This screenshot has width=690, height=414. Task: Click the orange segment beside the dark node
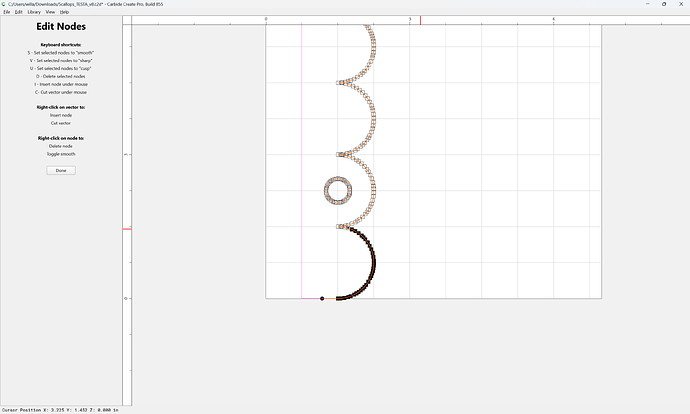click(330, 298)
